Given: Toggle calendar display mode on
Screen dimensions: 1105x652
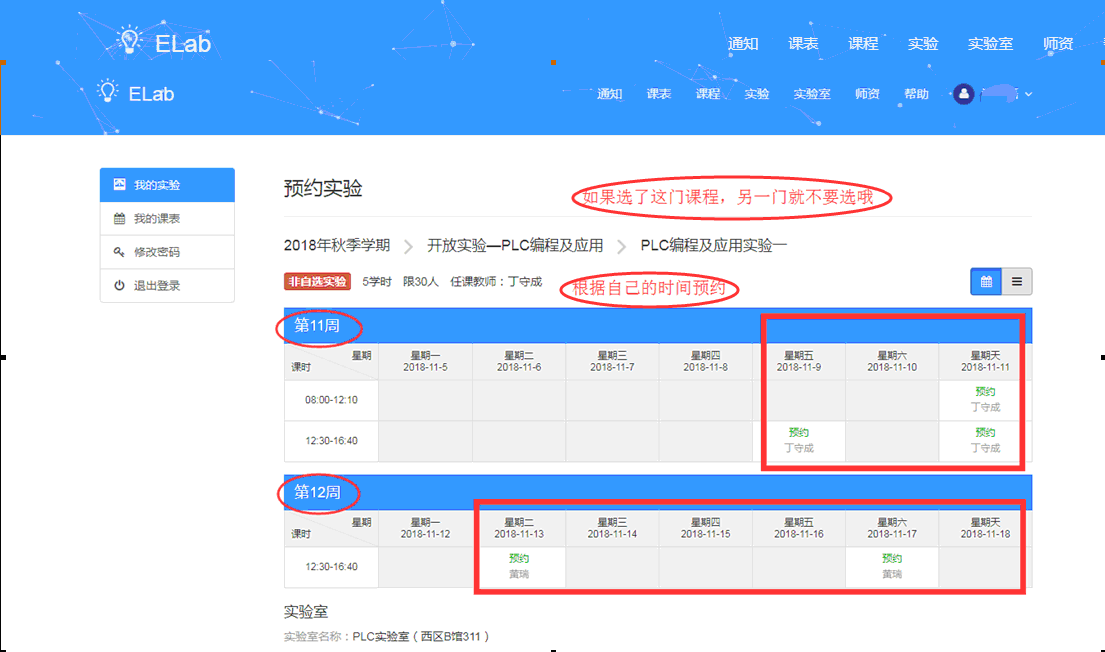Looking at the screenshot, I should pos(986,281).
